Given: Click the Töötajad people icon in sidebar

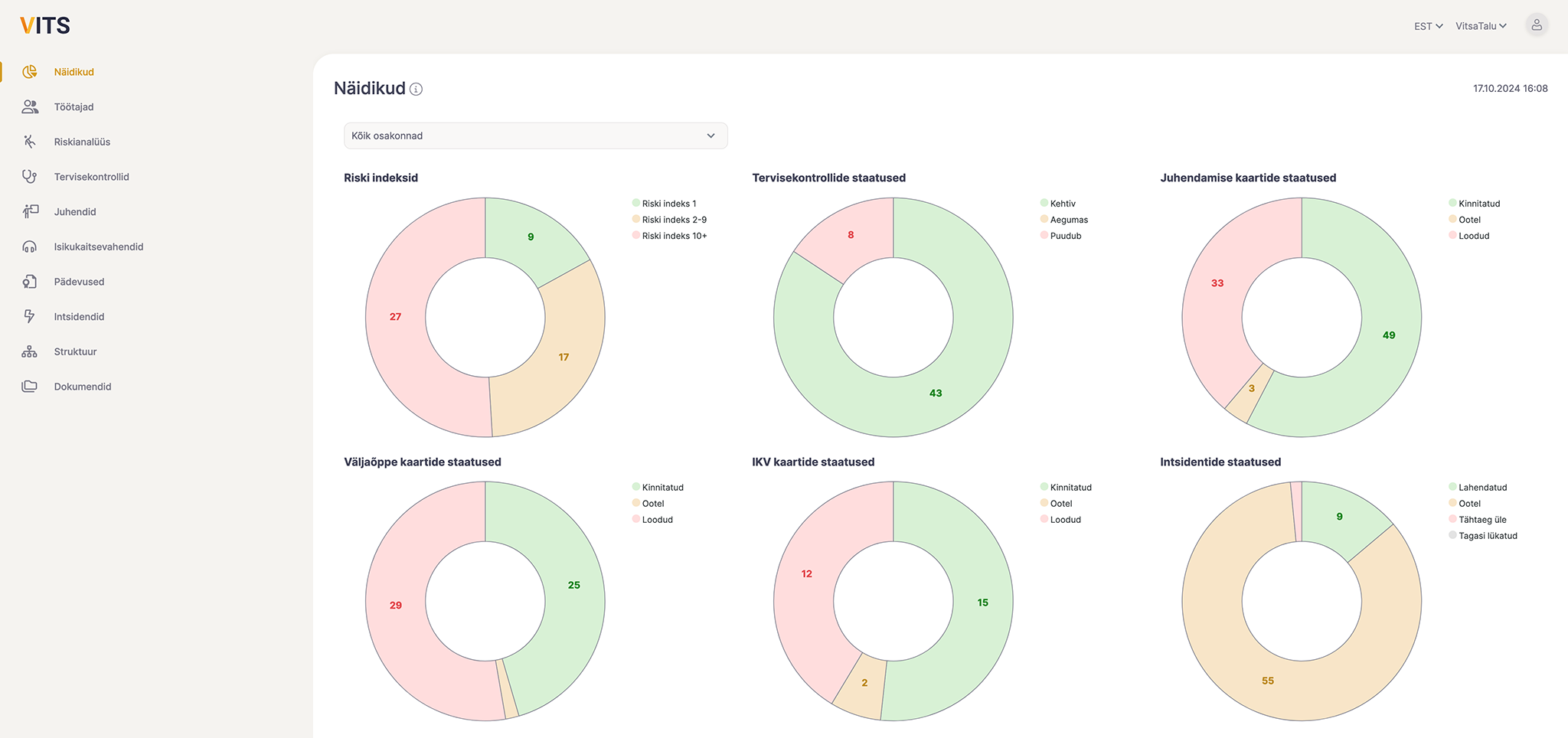Looking at the screenshot, I should (x=30, y=107).
